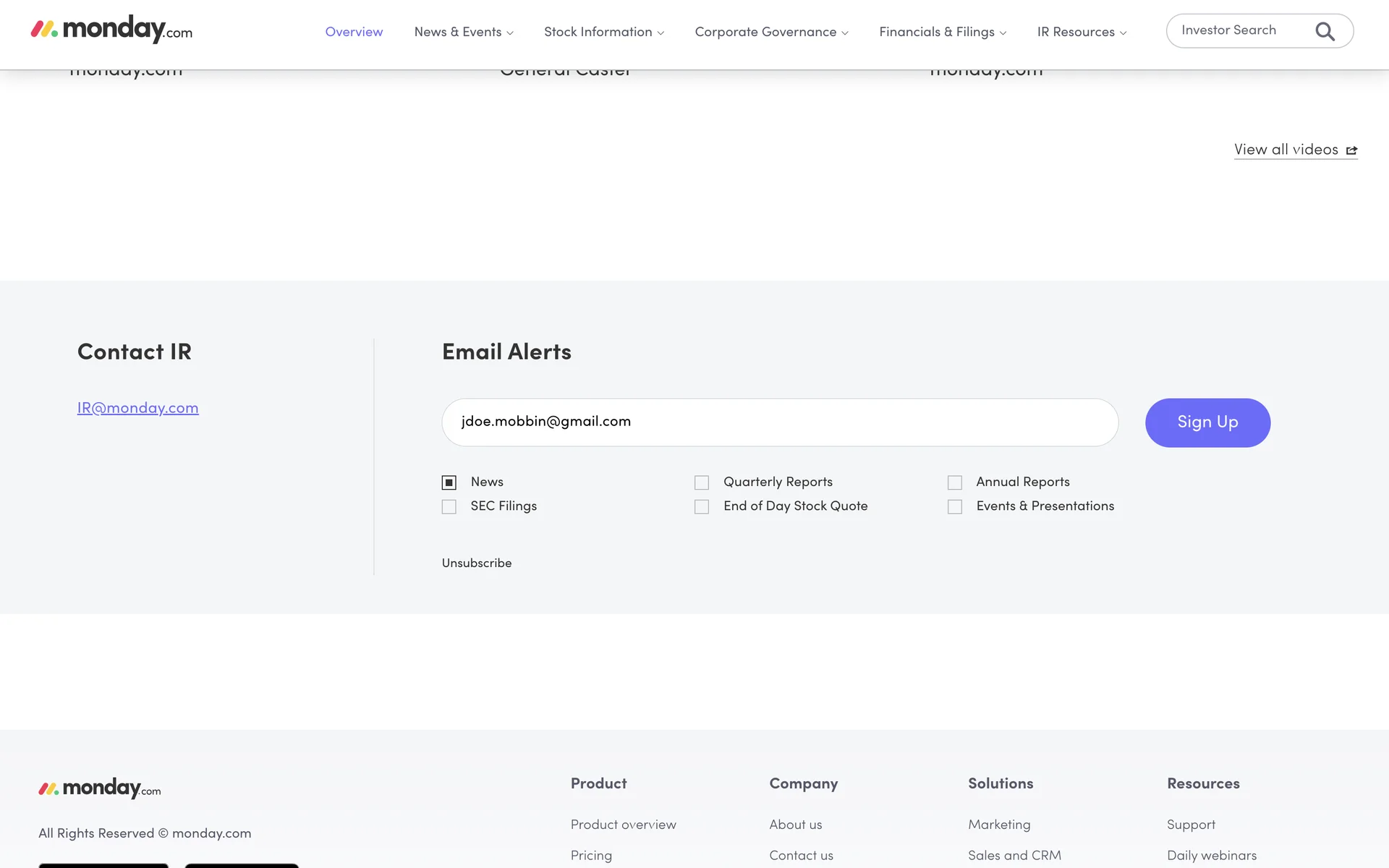This screenshot has width=1389, height=868.
Task: Click the search magnifier icon
Action: [x=1325, y=31]
